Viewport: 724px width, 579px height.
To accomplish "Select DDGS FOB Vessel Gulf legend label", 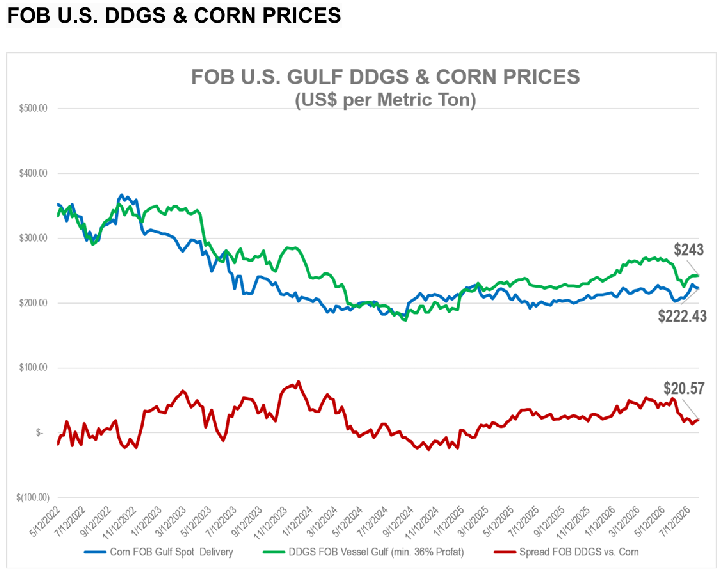I will 376,552.
